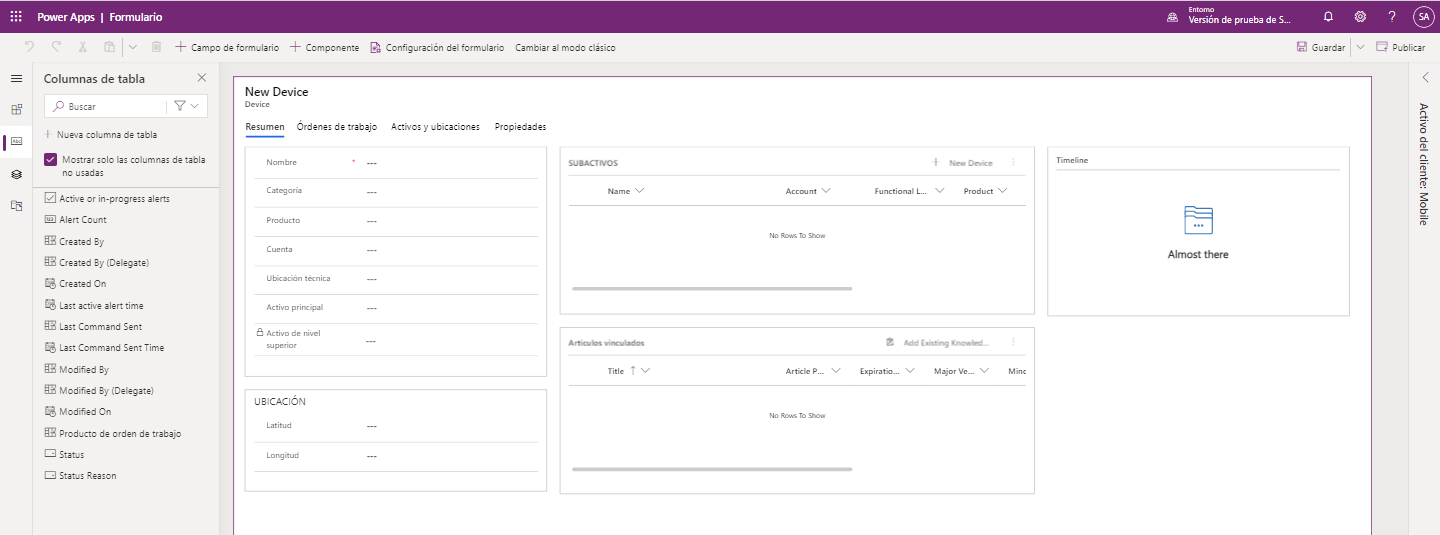Image resolution: width=1440 pixels, height=535 pixels.
Task: Expand the Account column header chevron
Action: (x=825, y=191)
